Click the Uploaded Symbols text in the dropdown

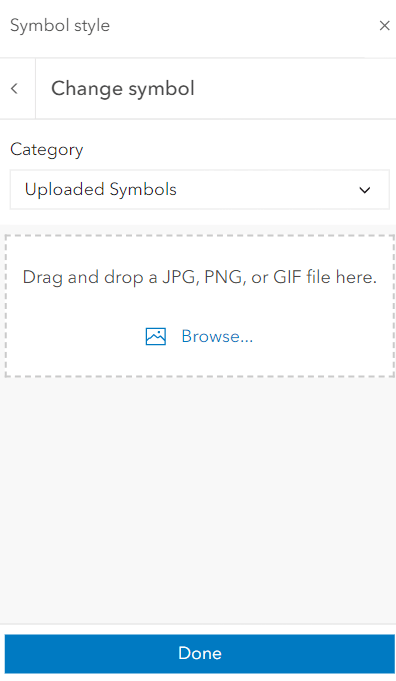[101, 189]
